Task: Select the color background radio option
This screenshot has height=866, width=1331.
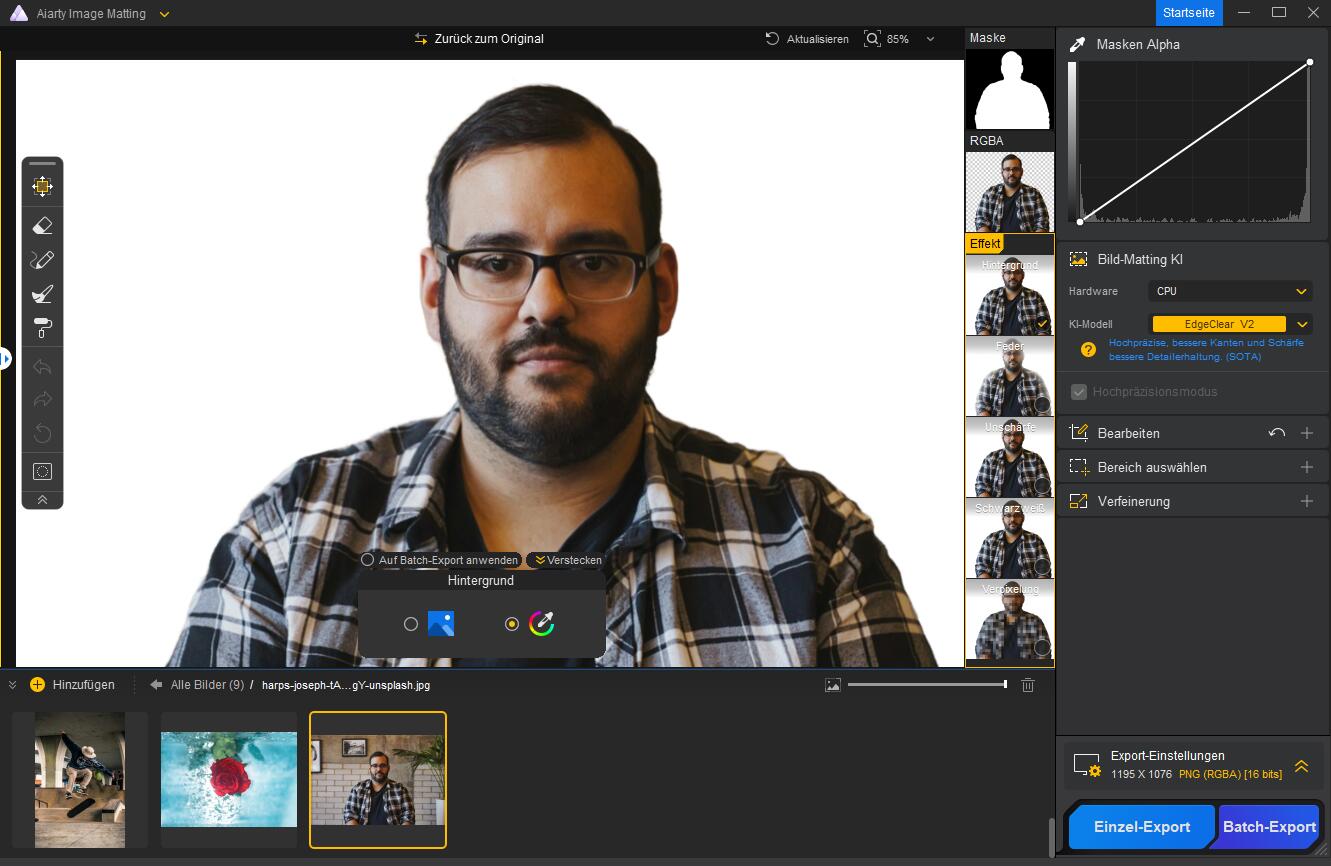Action: (x=512, y=624)
